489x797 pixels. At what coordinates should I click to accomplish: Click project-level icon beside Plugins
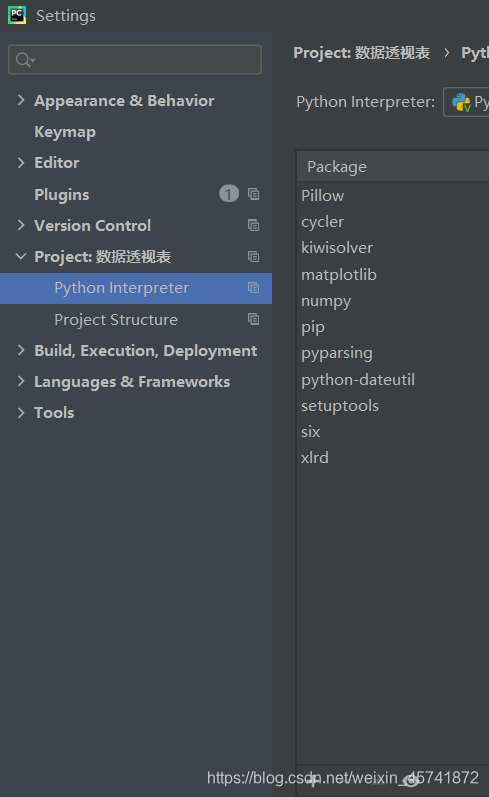[253, 194]
